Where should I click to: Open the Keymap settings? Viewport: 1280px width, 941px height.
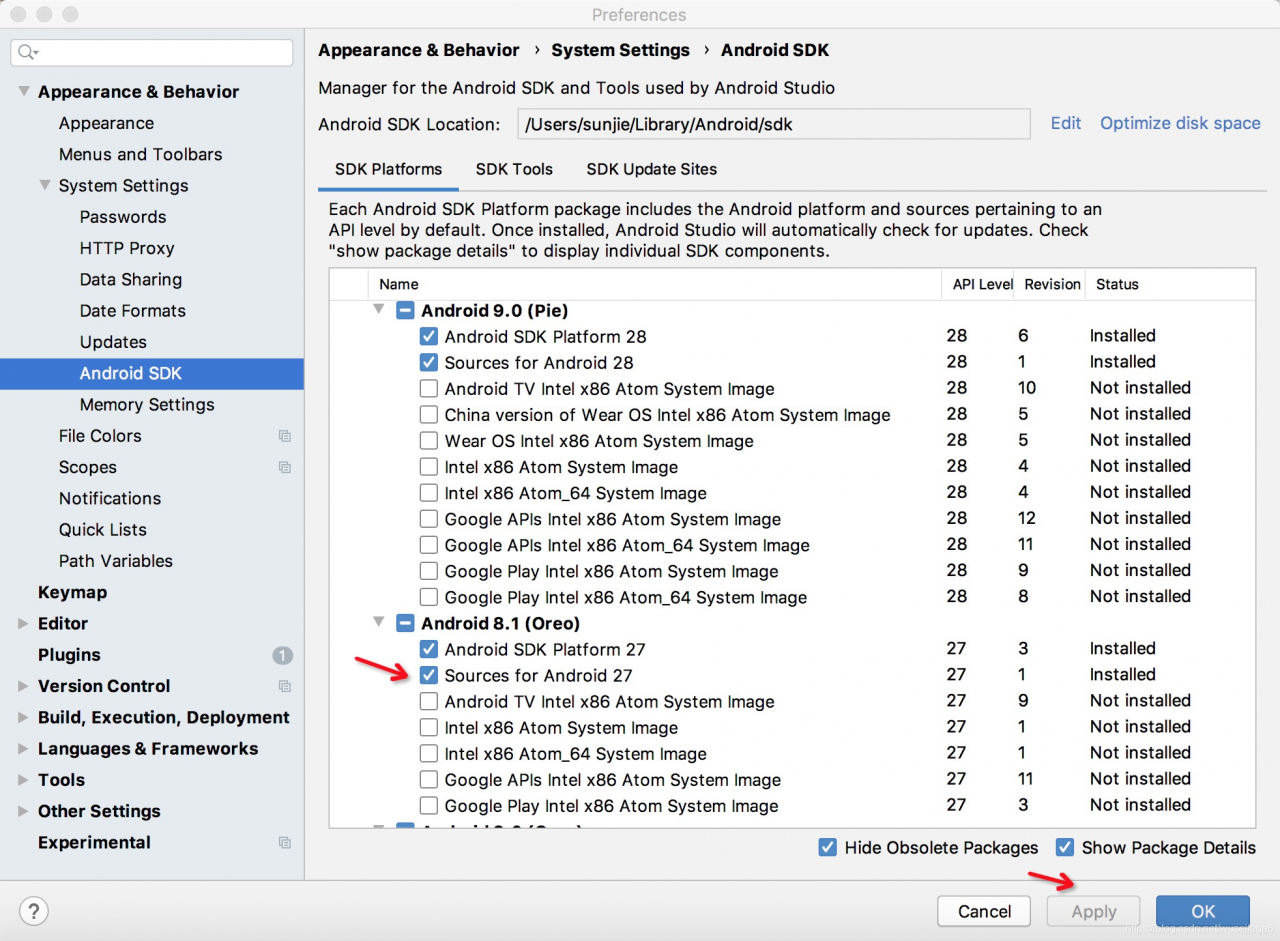72,592
